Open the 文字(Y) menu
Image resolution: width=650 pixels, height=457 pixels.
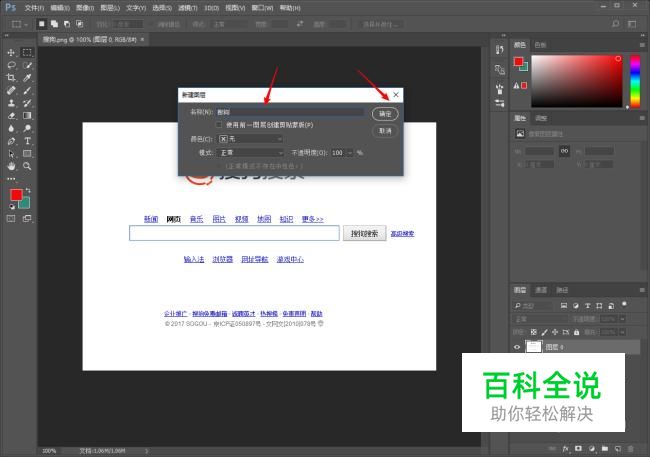click(136, 8)
